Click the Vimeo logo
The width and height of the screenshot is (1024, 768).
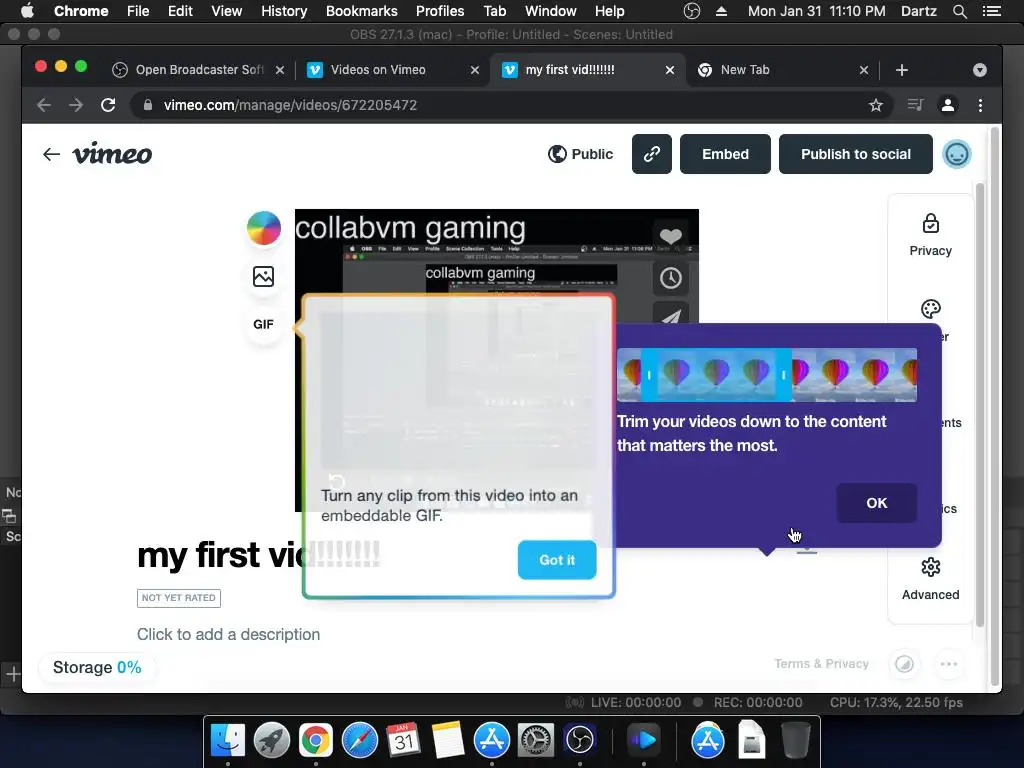(x=112, y=154)
